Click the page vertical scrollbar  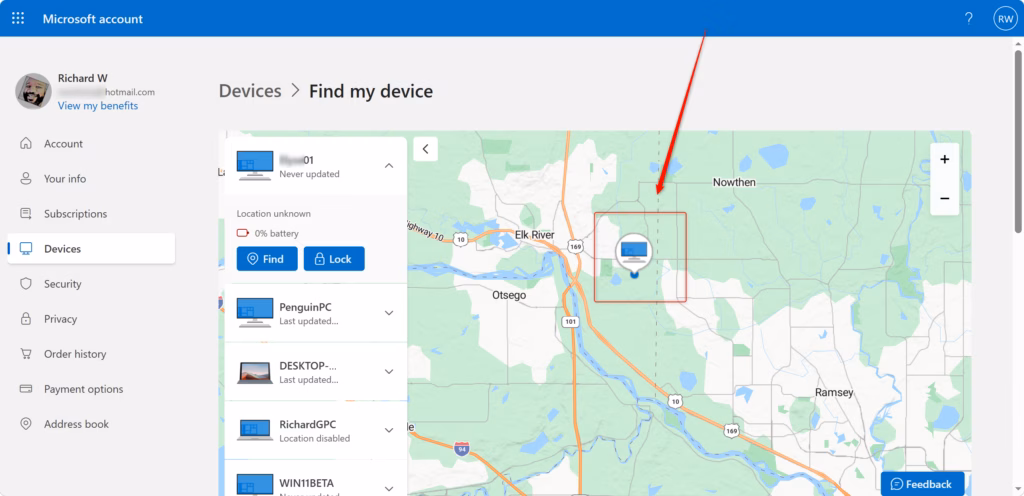pos(1019,140)
